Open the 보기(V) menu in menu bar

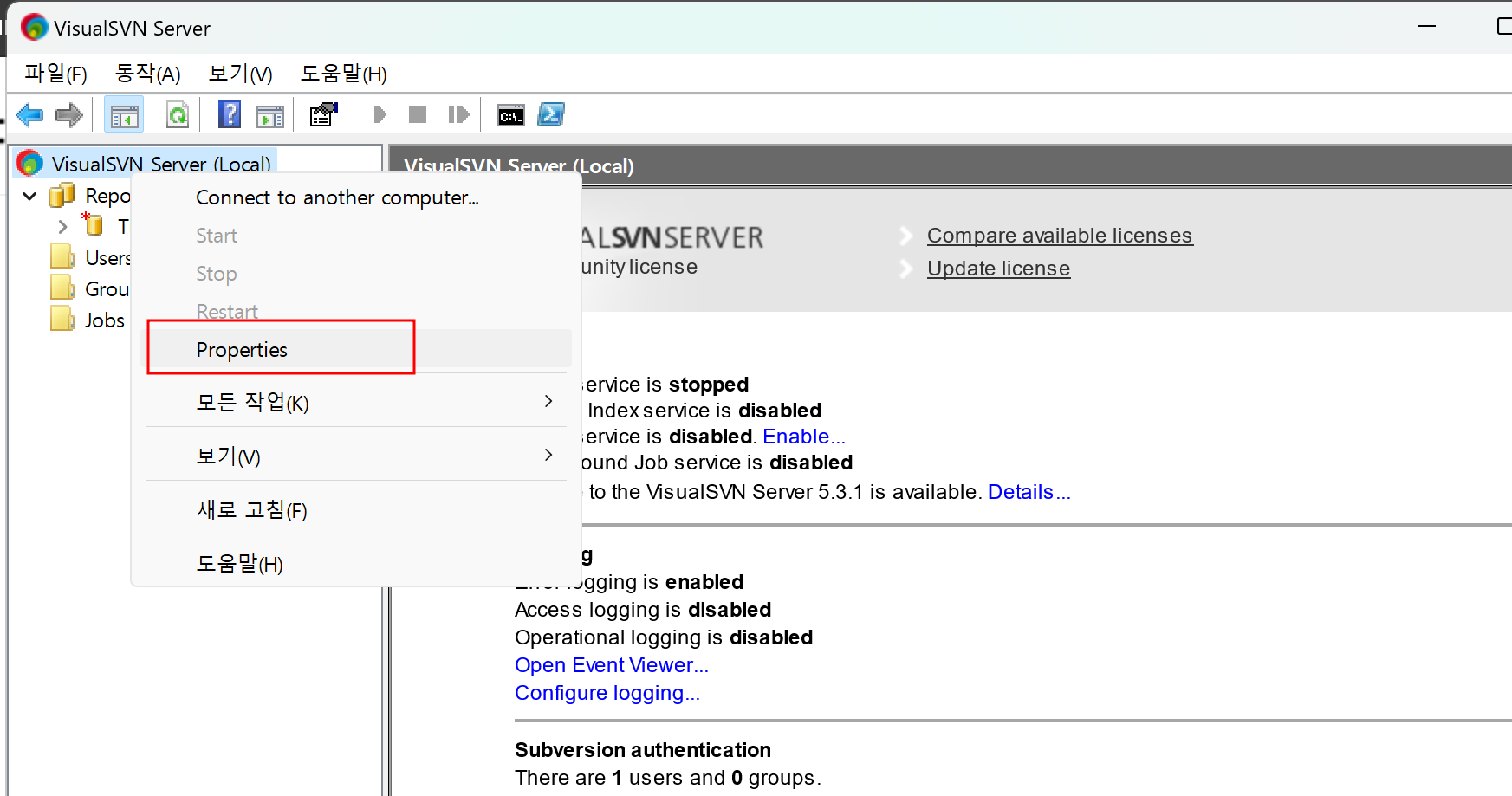241,74
